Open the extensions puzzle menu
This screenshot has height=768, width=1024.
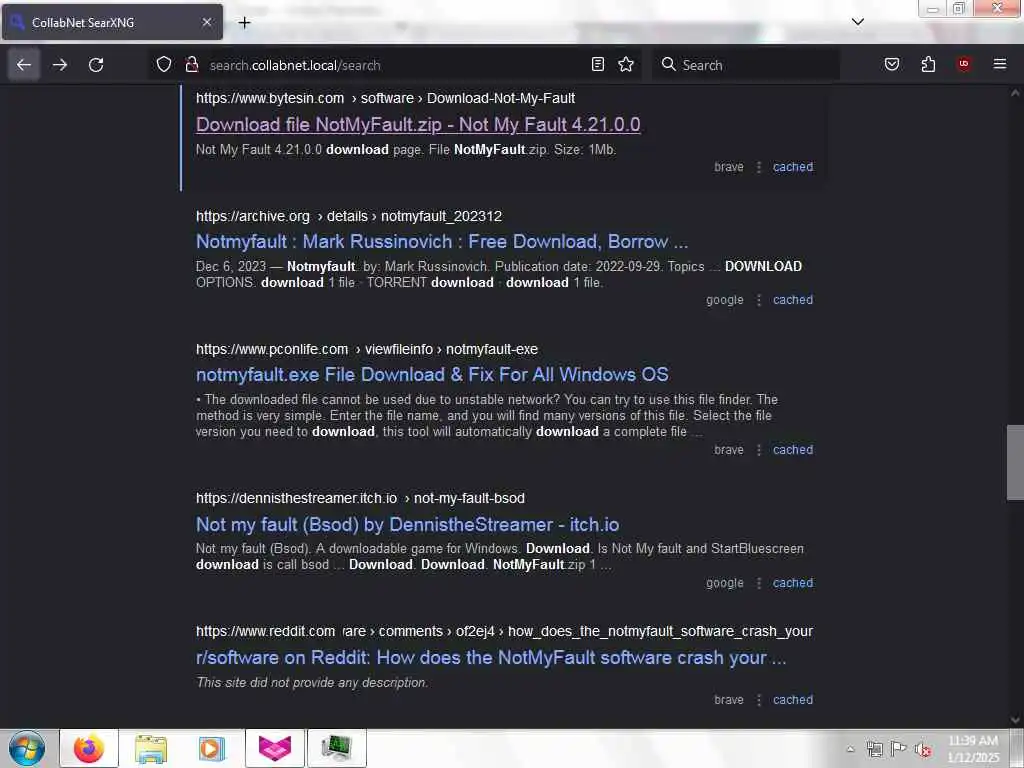pyautogui.click(x=928, y=64)
